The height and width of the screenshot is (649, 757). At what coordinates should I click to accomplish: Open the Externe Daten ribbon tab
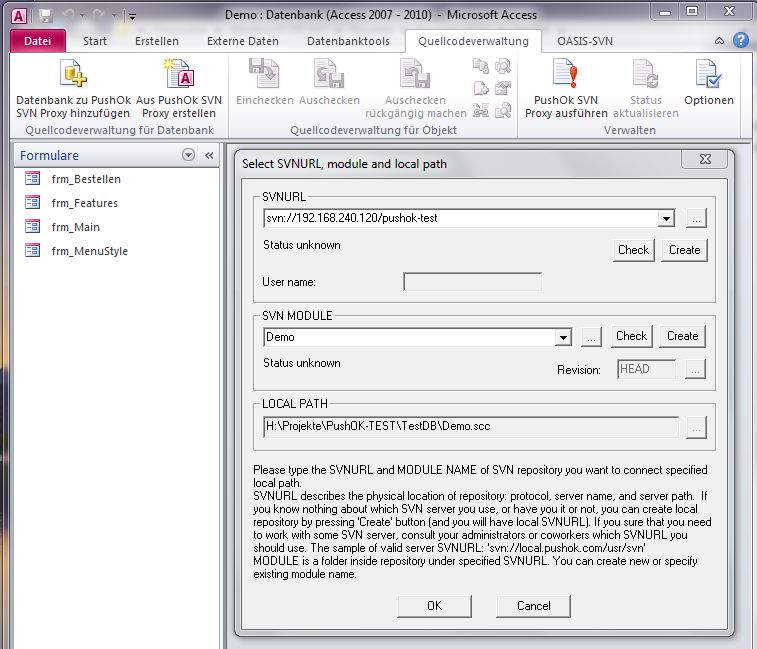tap(243, 41)
